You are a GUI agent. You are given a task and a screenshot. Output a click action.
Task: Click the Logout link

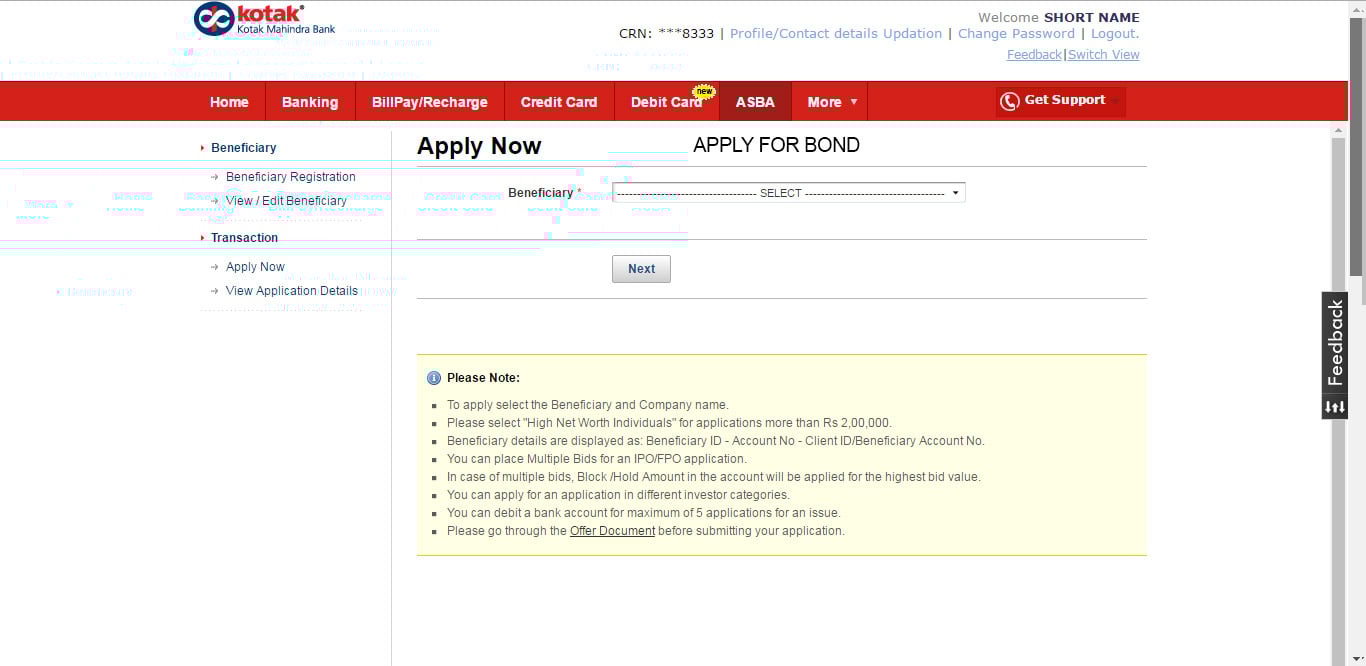1114,34
